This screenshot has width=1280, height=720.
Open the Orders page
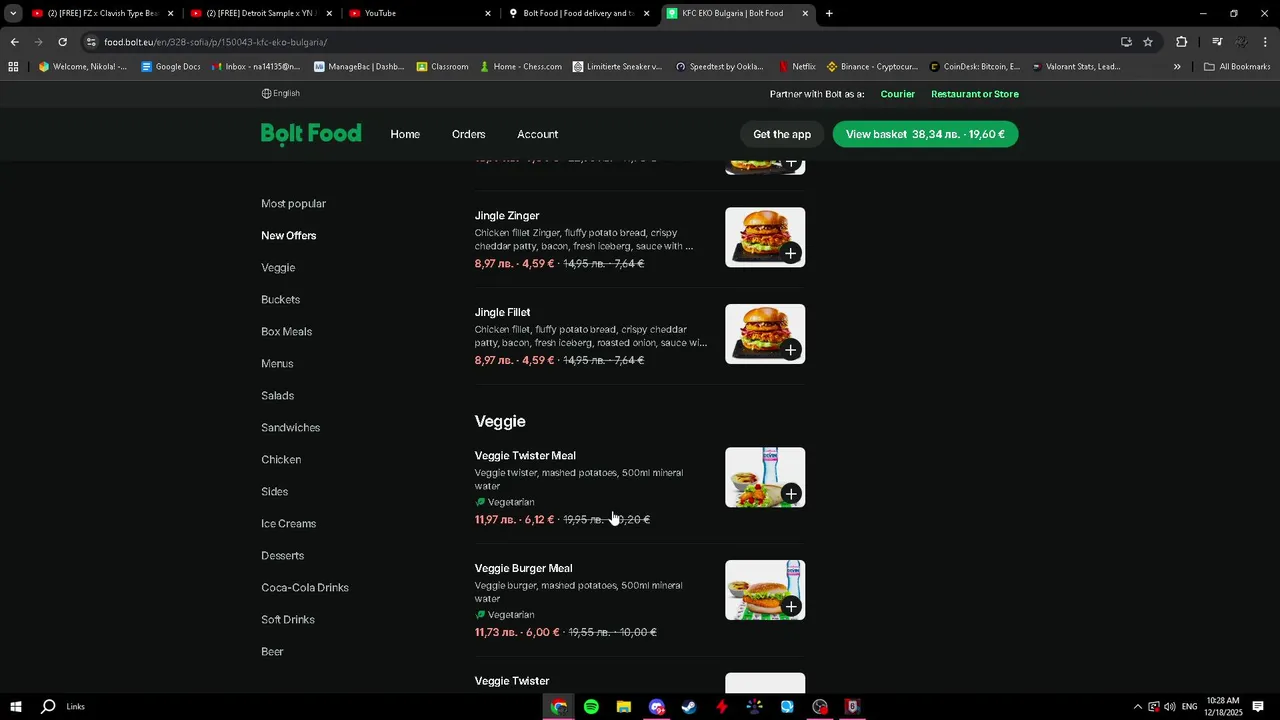pyautogui.click(x=468, y=134)
